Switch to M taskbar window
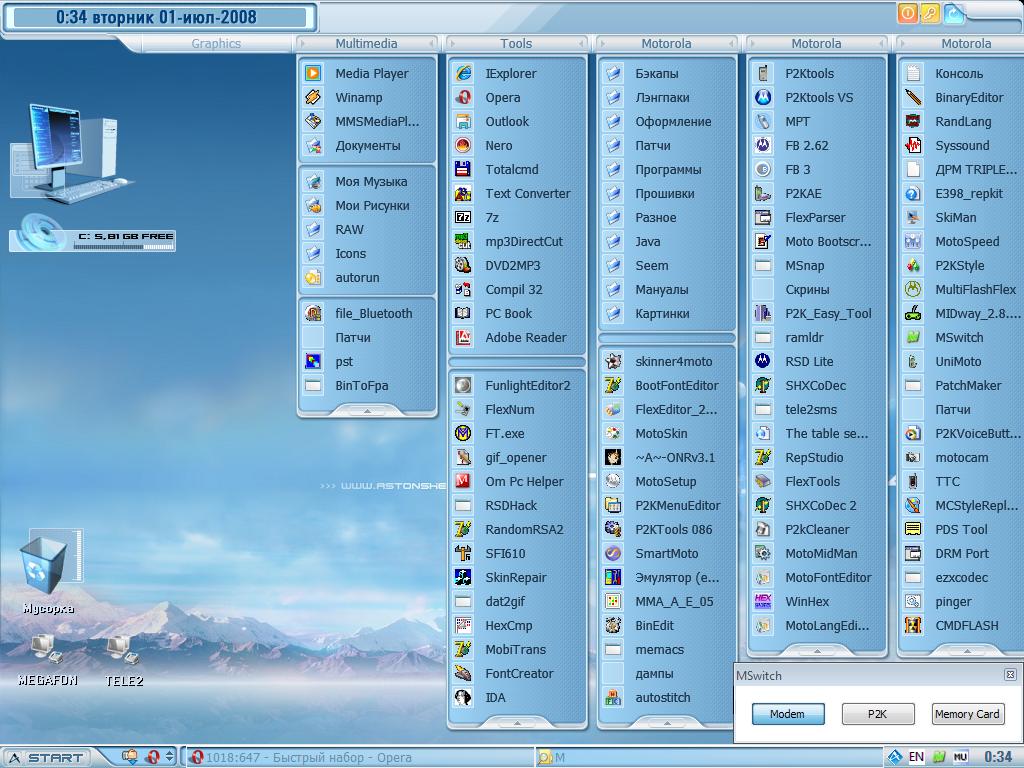This screenshot has height=768, width=1024. (x=709, y=758)
